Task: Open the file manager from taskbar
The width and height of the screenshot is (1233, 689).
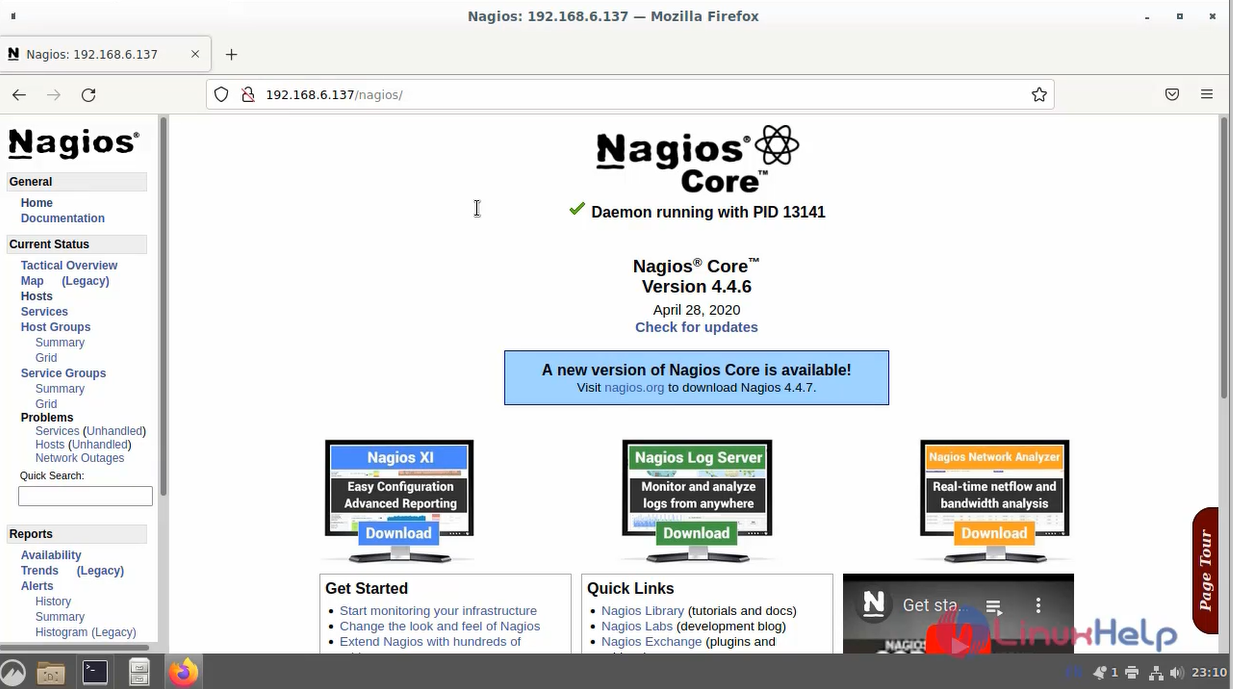Action: [x=51, y=672]
